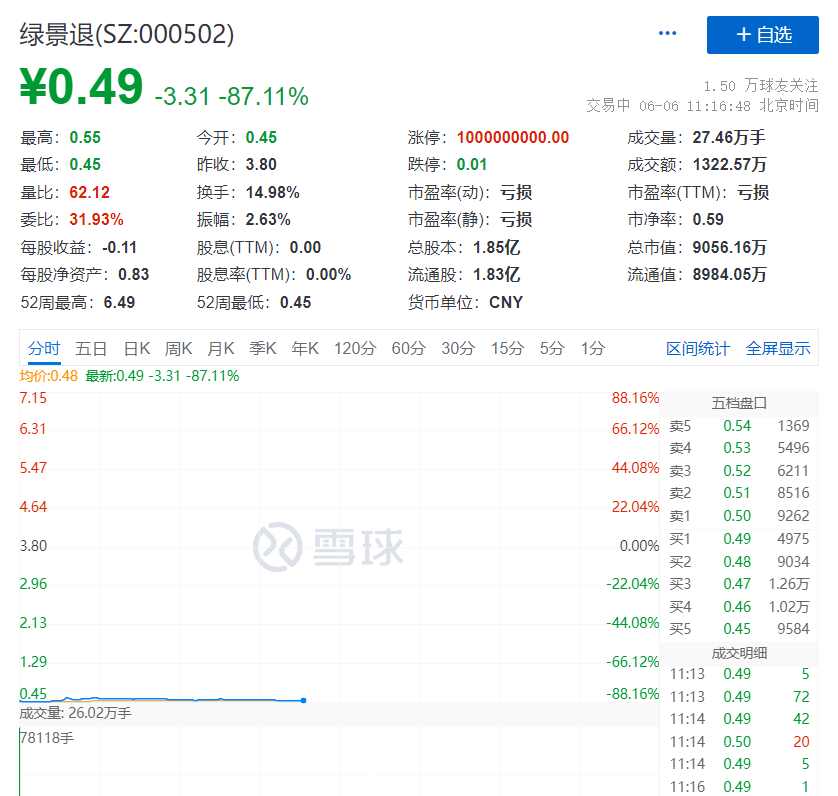Click the 11:14 trade at 0.50 volume 20
Screen dimensions: 838x796
point(739,742)
